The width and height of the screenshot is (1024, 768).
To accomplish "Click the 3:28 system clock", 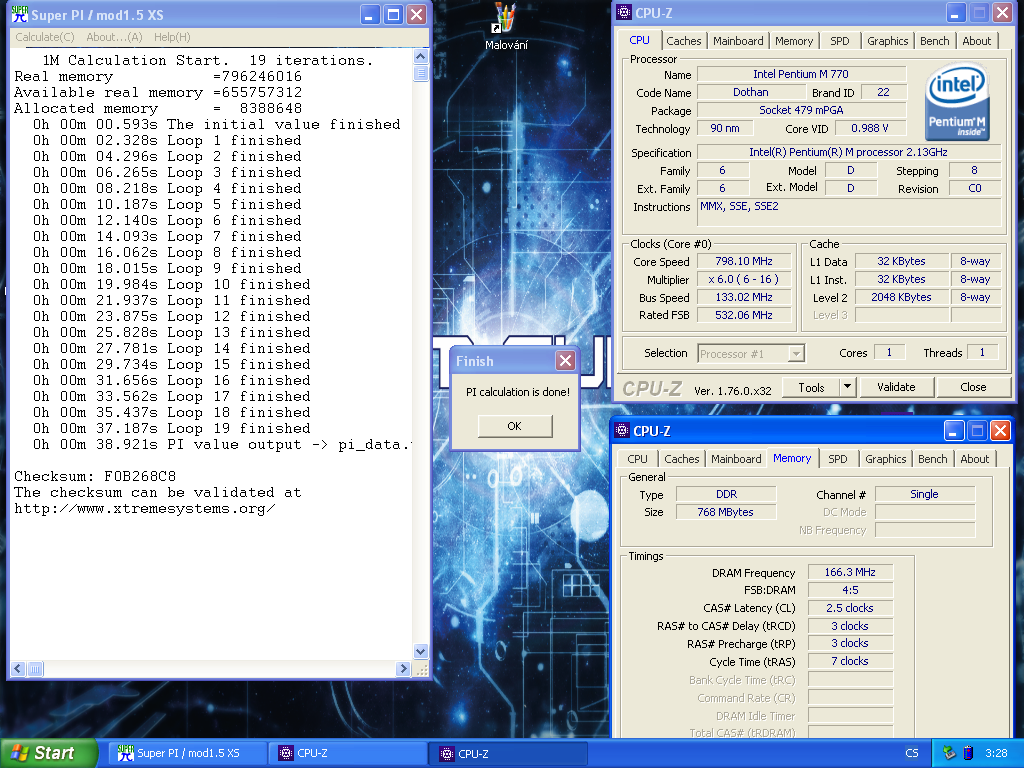I will pos(996,753).
